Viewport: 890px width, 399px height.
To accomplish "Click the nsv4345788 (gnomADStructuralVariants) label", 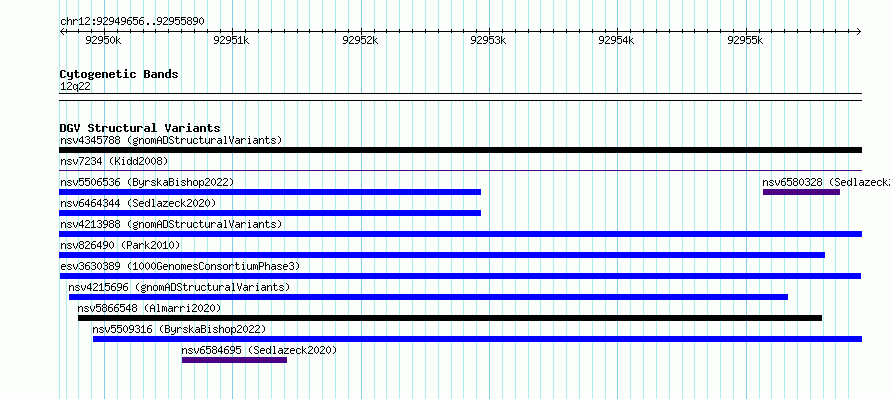I will coord(171,140).
